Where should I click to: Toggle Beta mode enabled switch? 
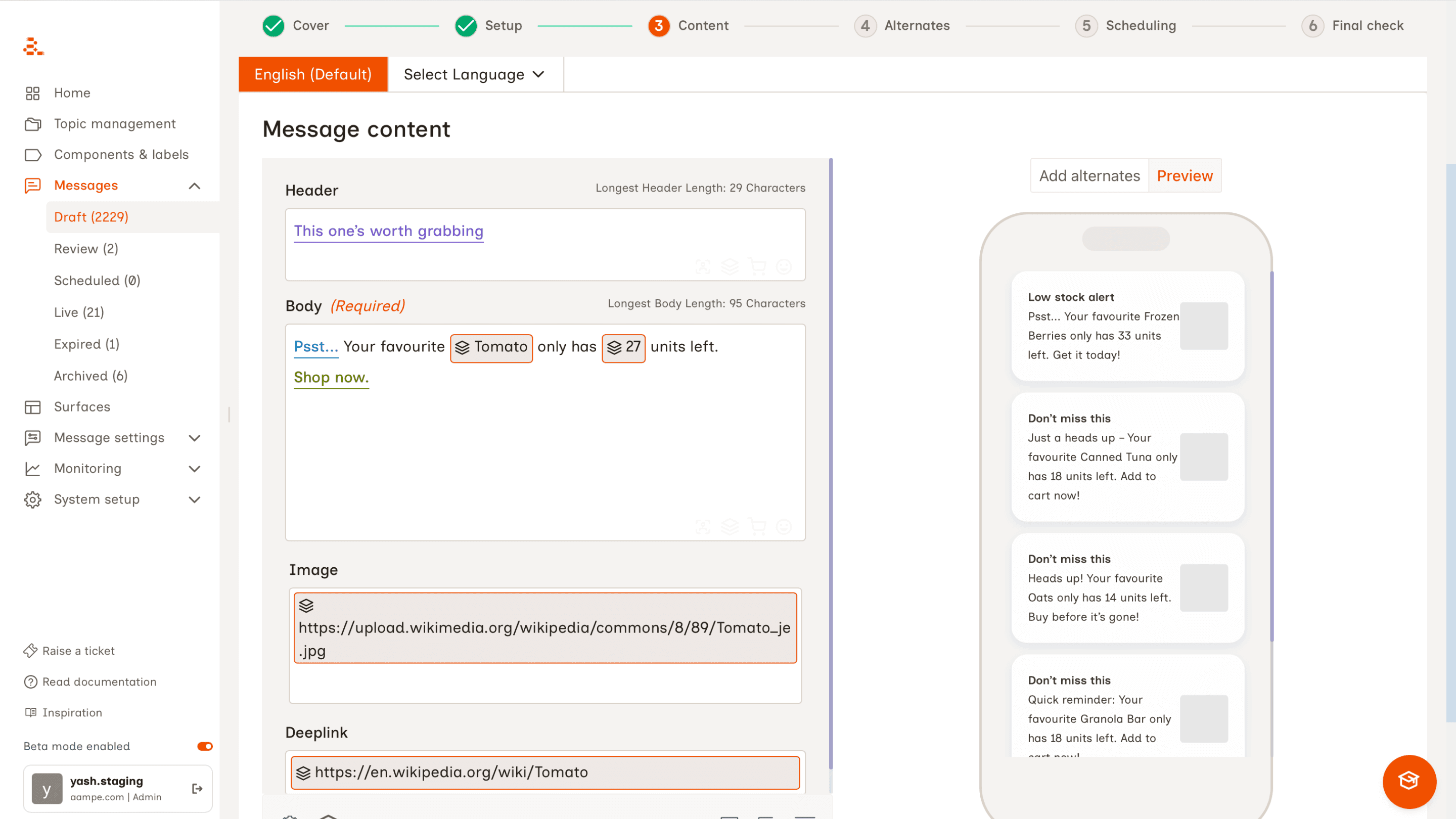click(205, 746)
